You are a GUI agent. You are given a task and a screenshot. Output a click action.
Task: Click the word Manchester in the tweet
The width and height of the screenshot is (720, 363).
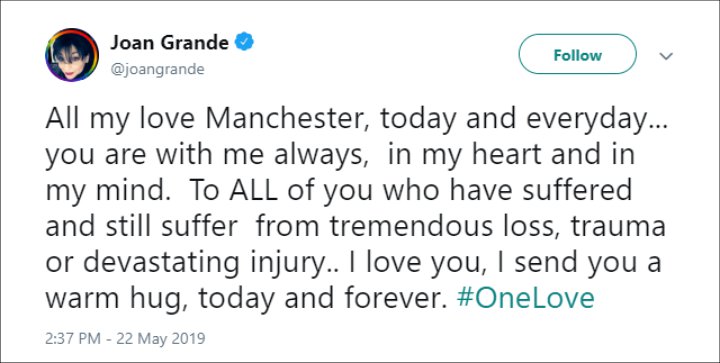pos(289,118)
